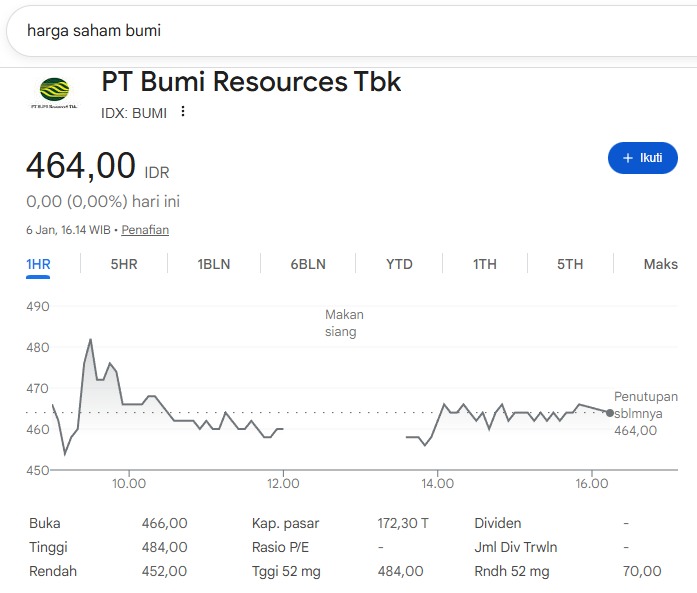
Task: Click the Penutupan sblmnya label on chart
Action: click(645, 405)
